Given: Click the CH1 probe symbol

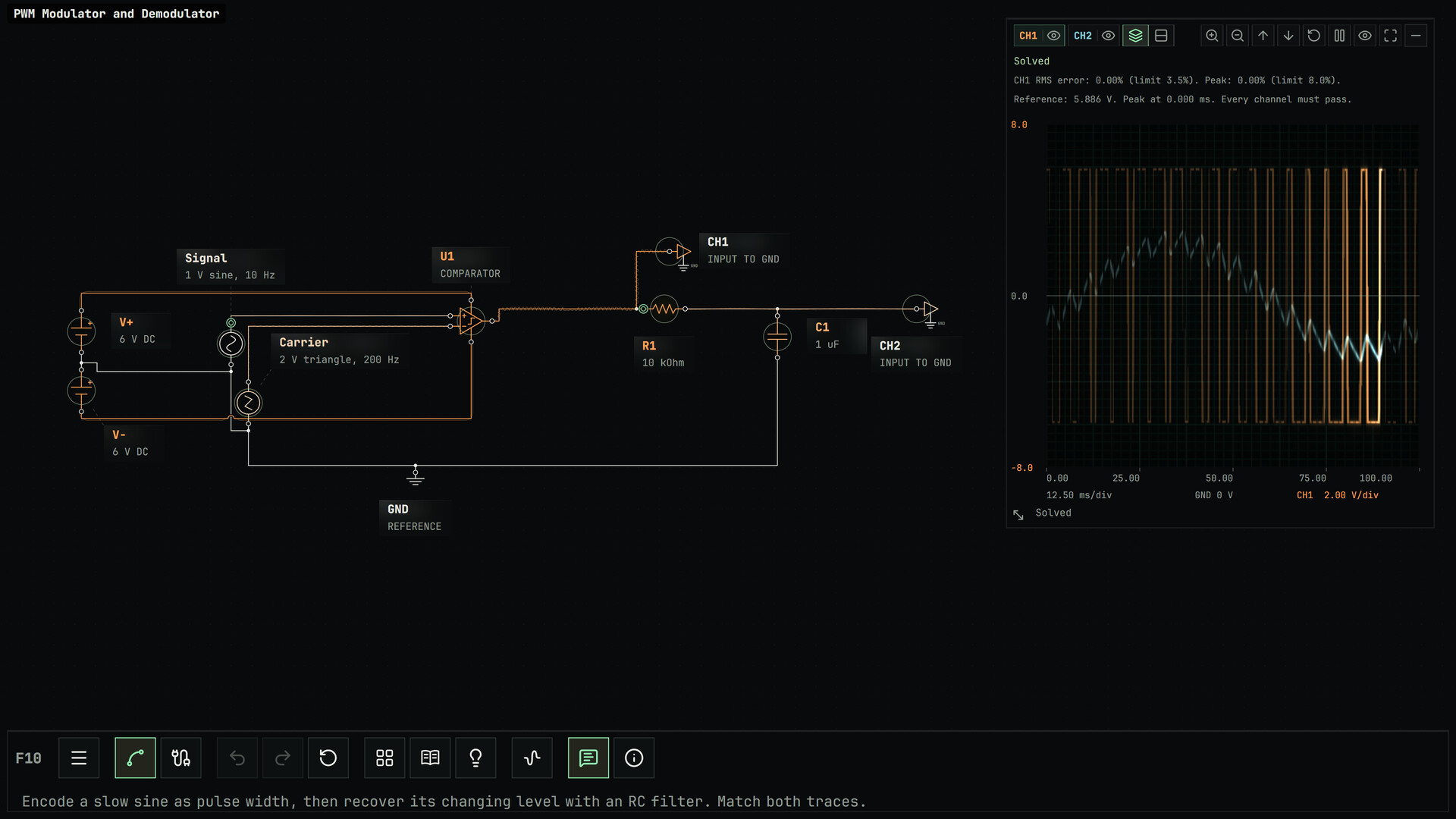Looking at the screenshot, I should point(675,252).
